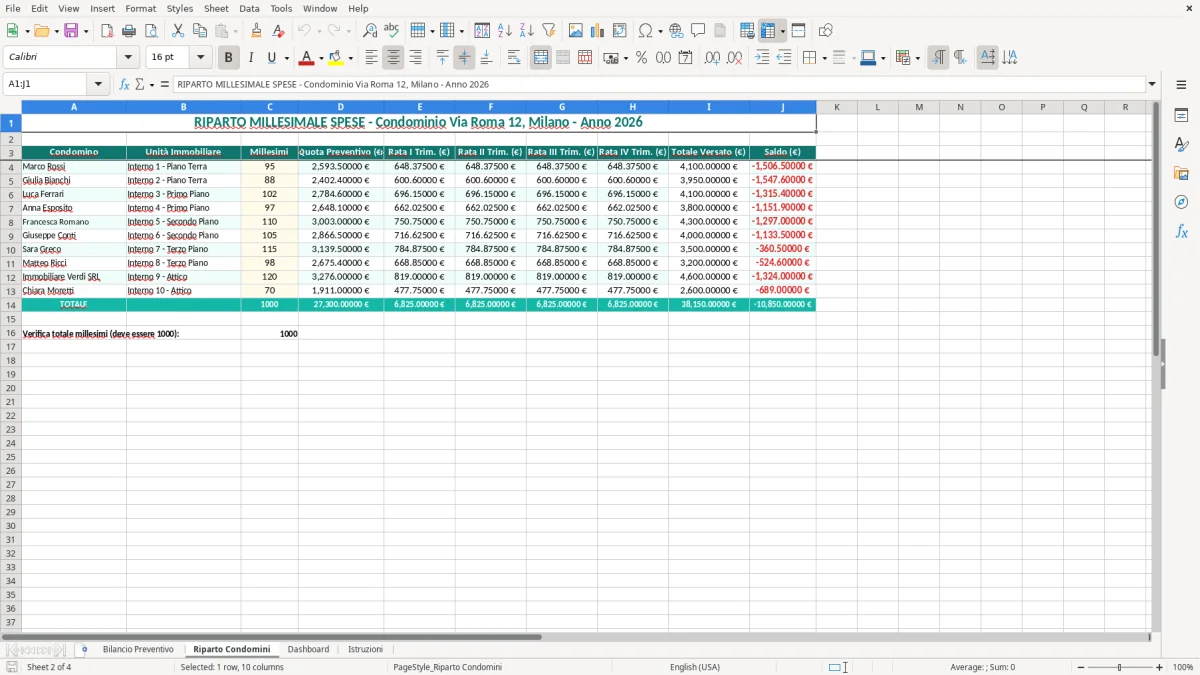Click the Insert Hyperlink icon

[x=676, y=31]
